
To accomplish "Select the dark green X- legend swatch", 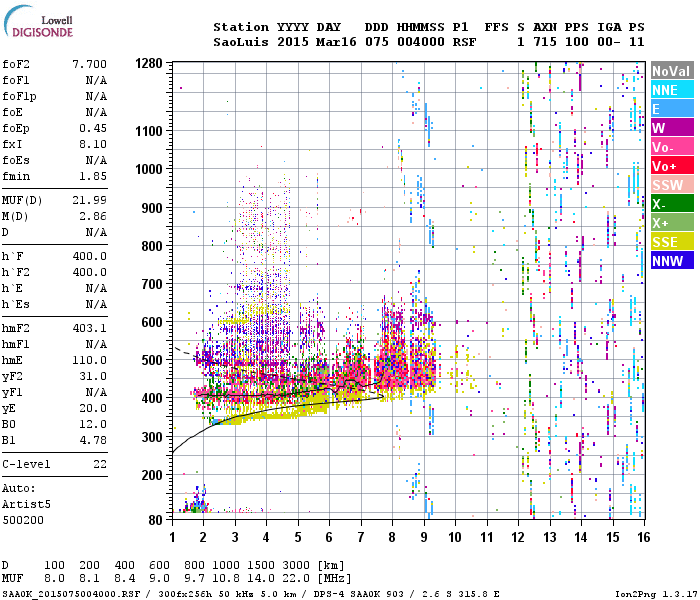I will [672, 204].
